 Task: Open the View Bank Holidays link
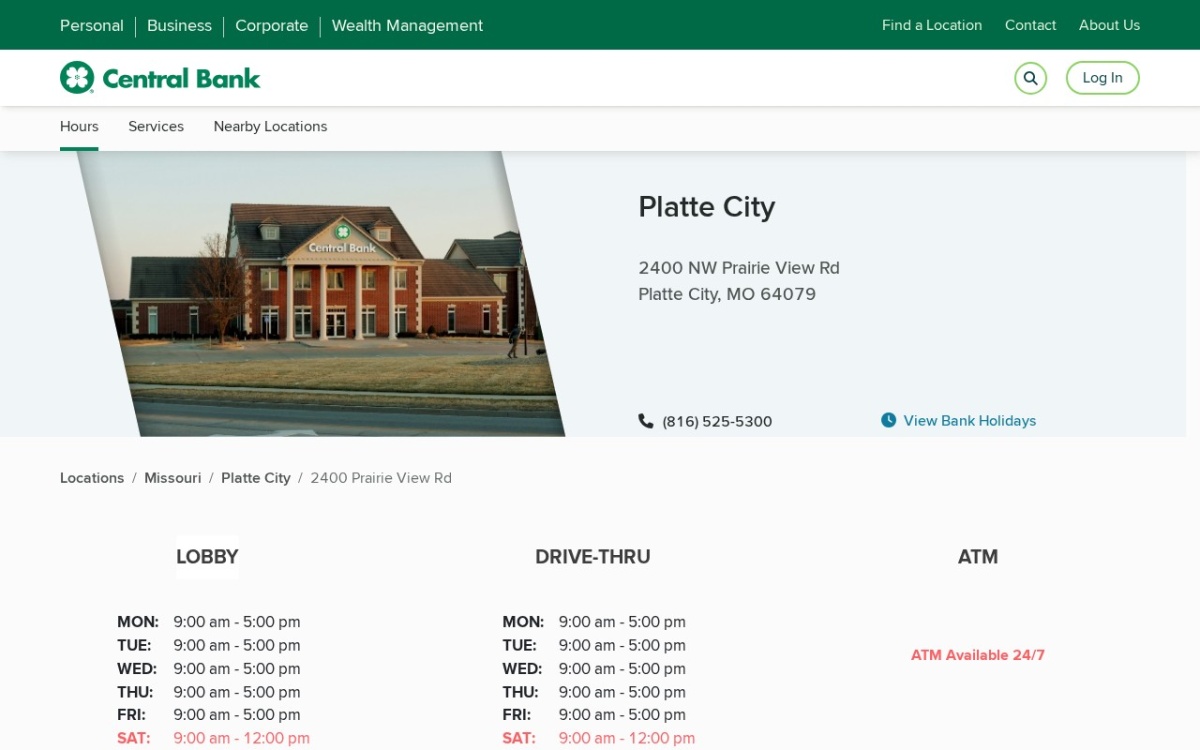pos(970,421)
